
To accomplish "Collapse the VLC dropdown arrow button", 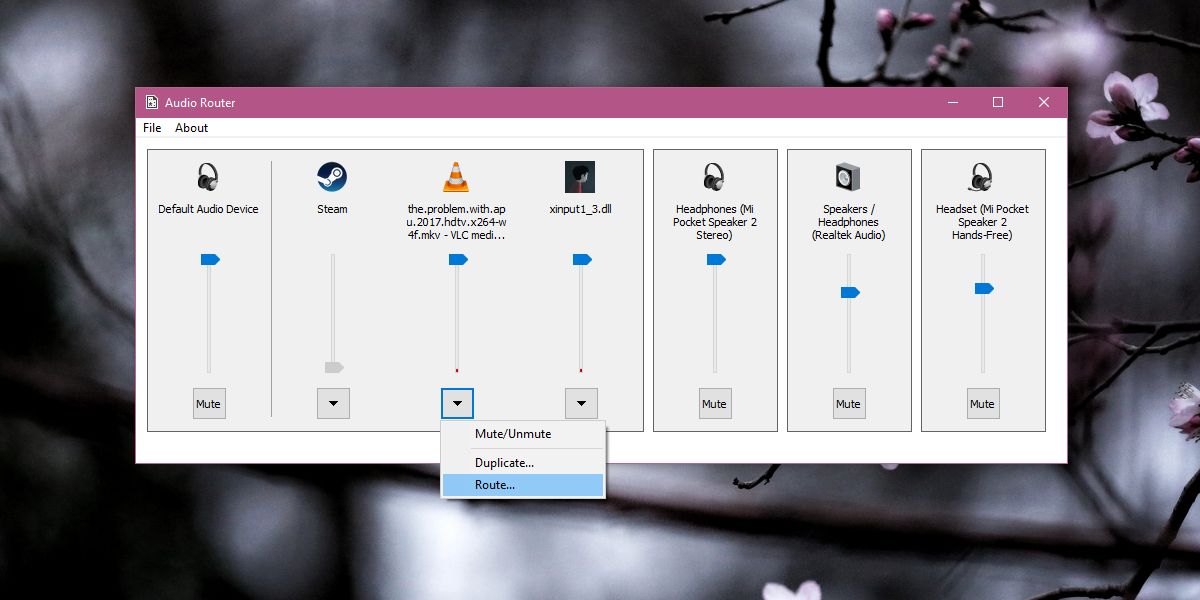I will pyautogui.click(x=457, y=404).
